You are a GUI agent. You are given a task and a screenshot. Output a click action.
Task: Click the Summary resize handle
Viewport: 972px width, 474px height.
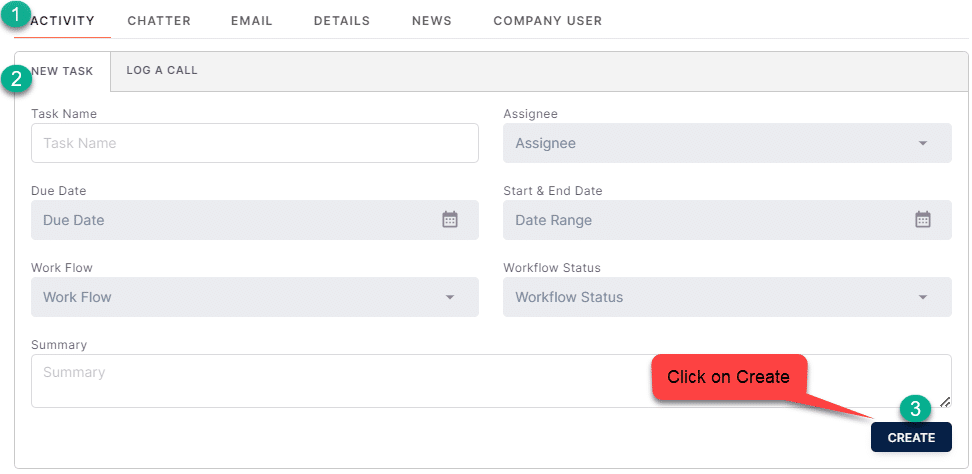[x=945, y=402]
